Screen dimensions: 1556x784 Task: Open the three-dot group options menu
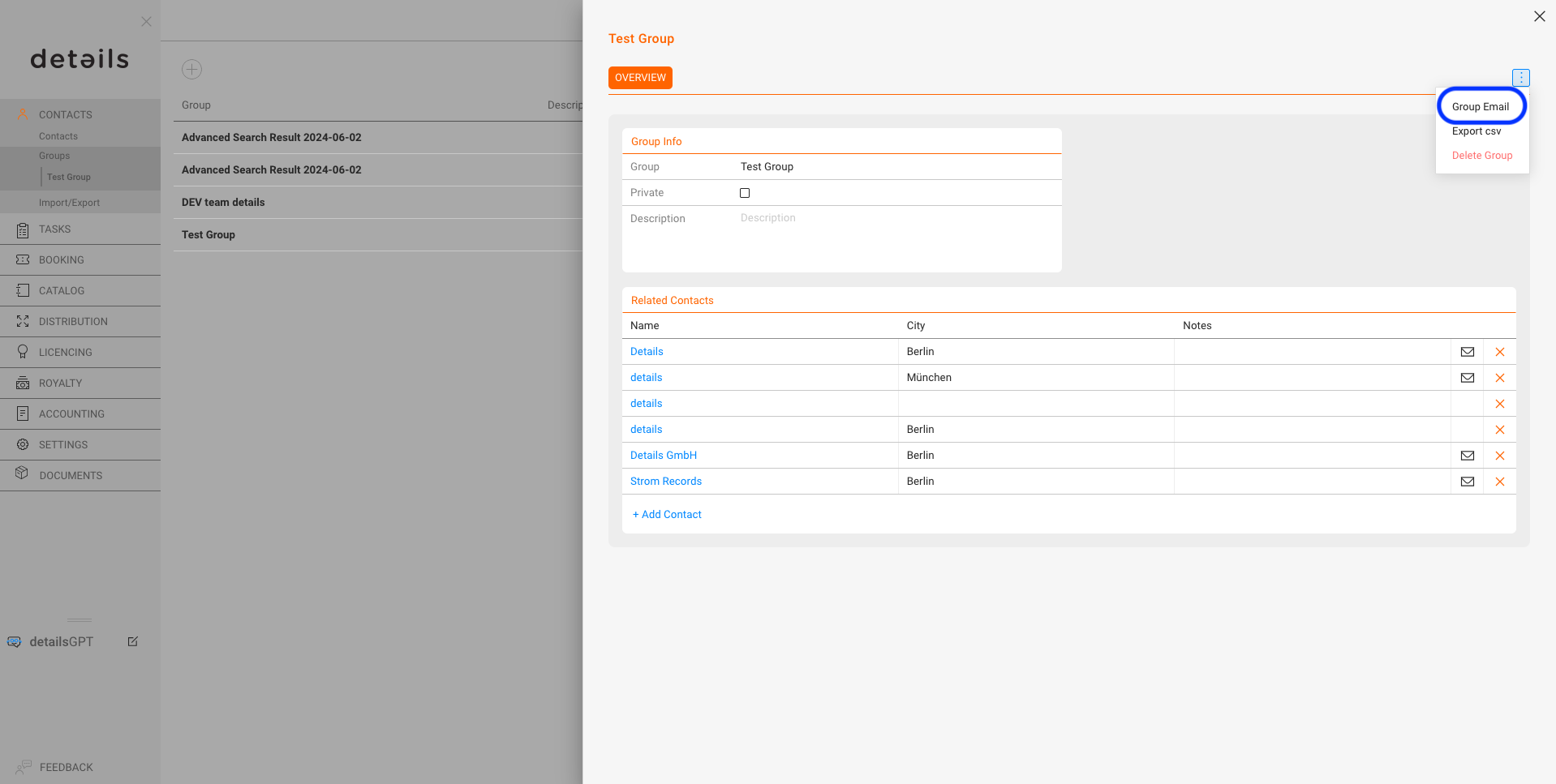click(x=1520, y=78)
